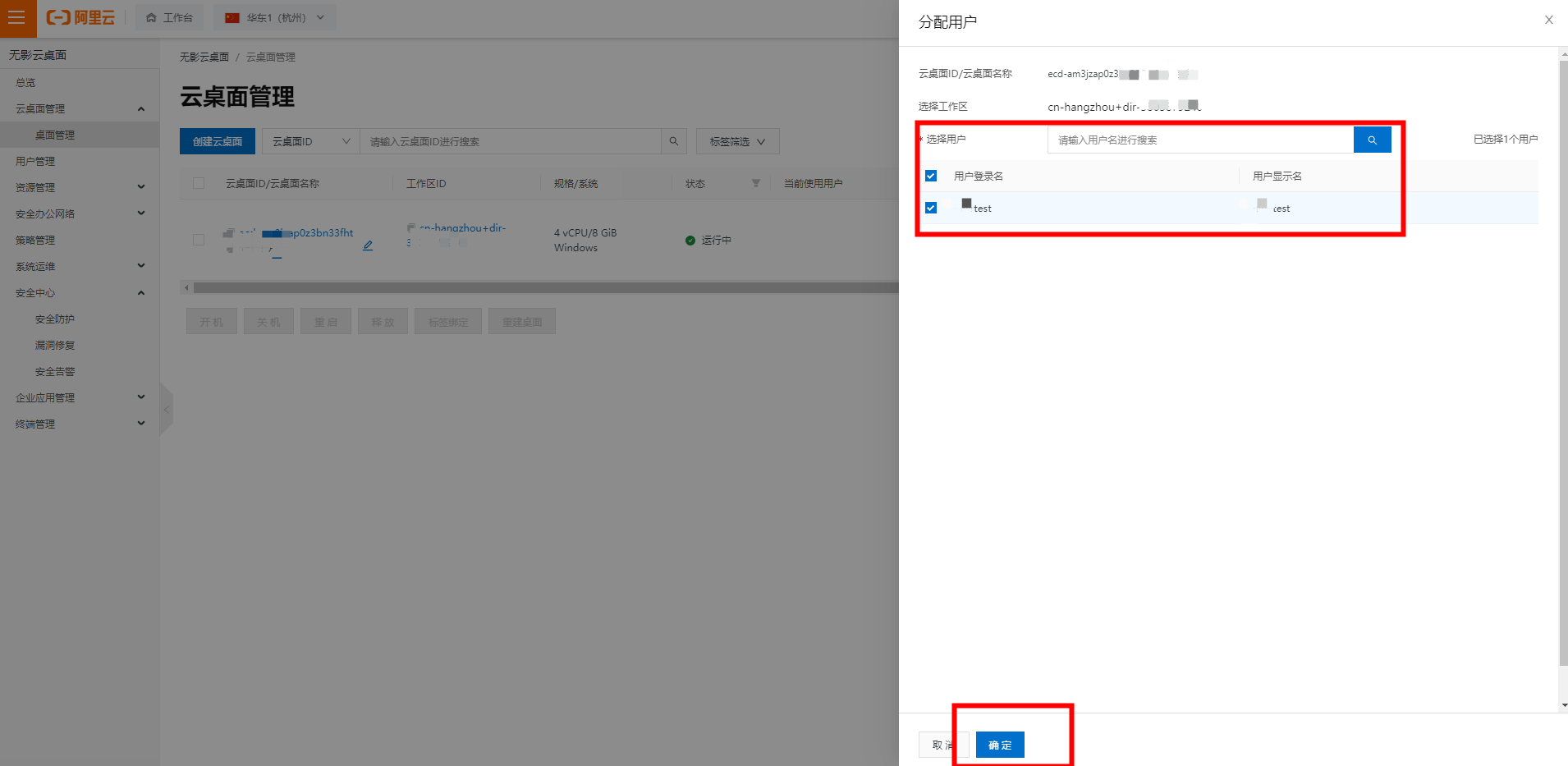Click the 重建桌面 button
Image resolution: width=1568 pixels, height=766 pixels.
522,322
